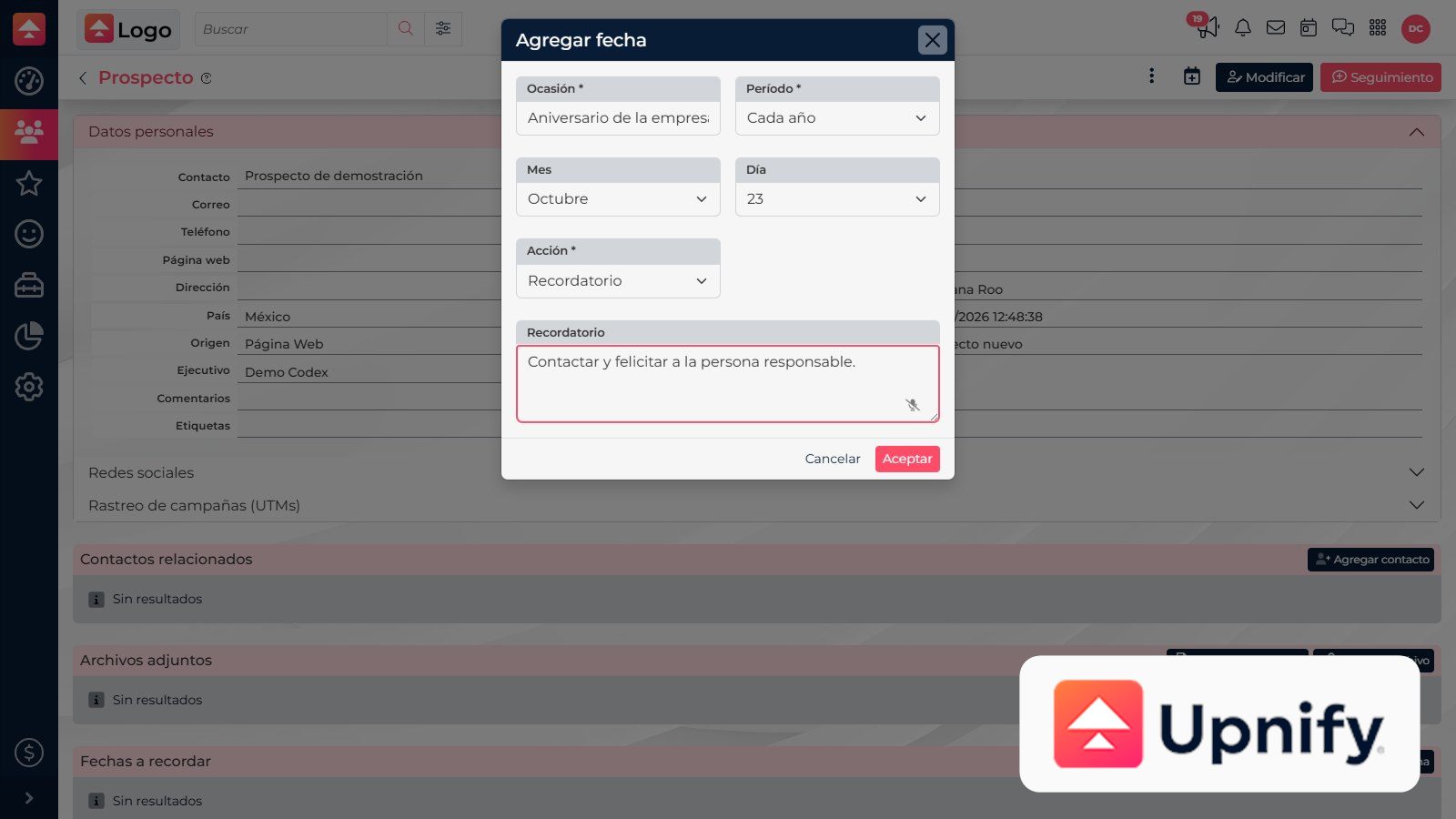The height and width of the screenshot is (819, 1456).
Task: Open the chat bubbles icon
Action: 1343,28
